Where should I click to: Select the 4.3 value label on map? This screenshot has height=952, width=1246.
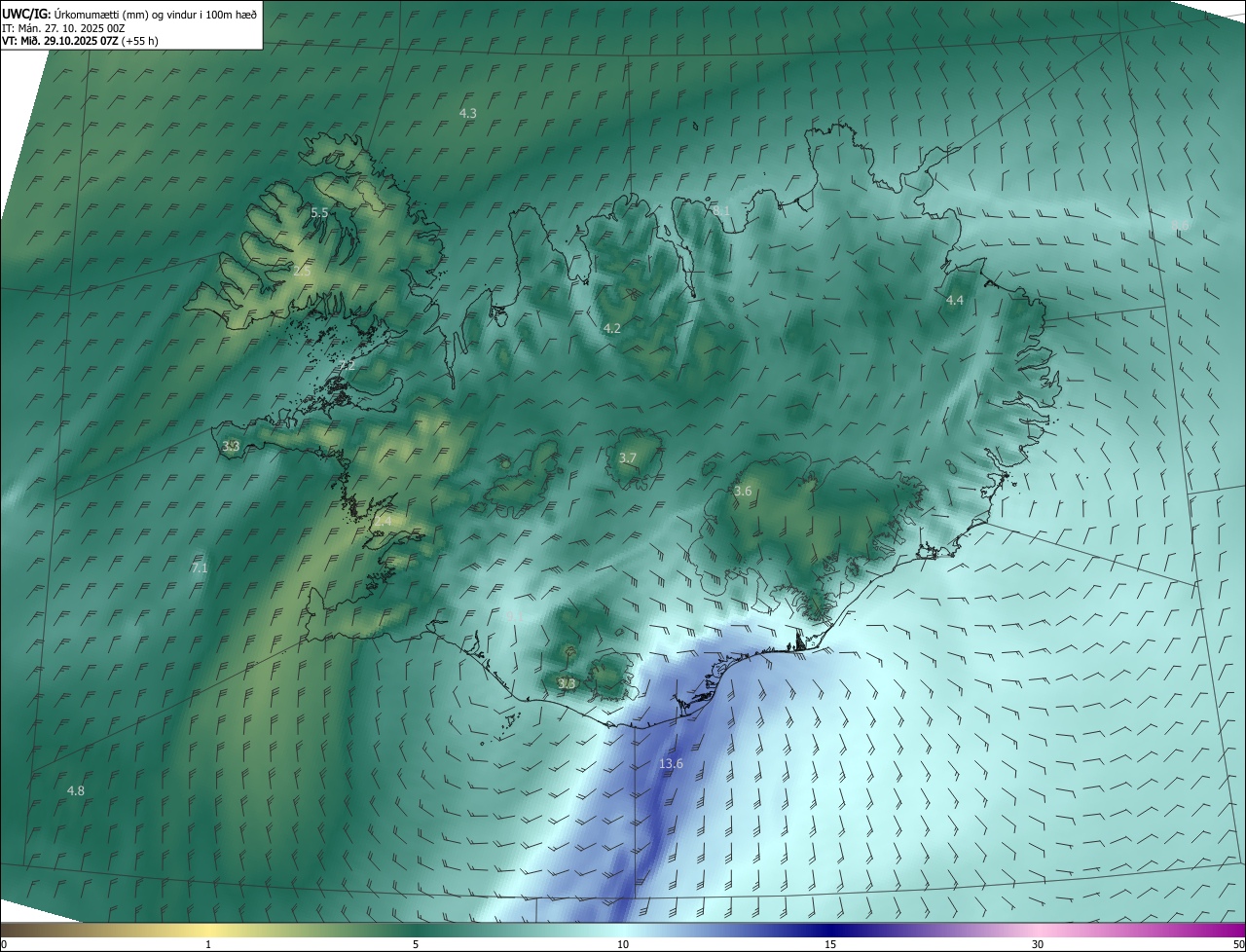coord(468,113)
